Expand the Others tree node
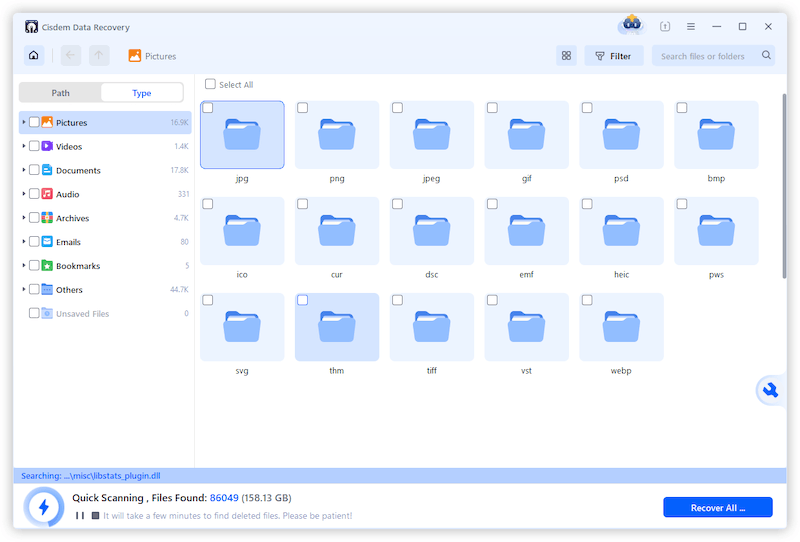The image size is (800, 542). pos(23,289)
